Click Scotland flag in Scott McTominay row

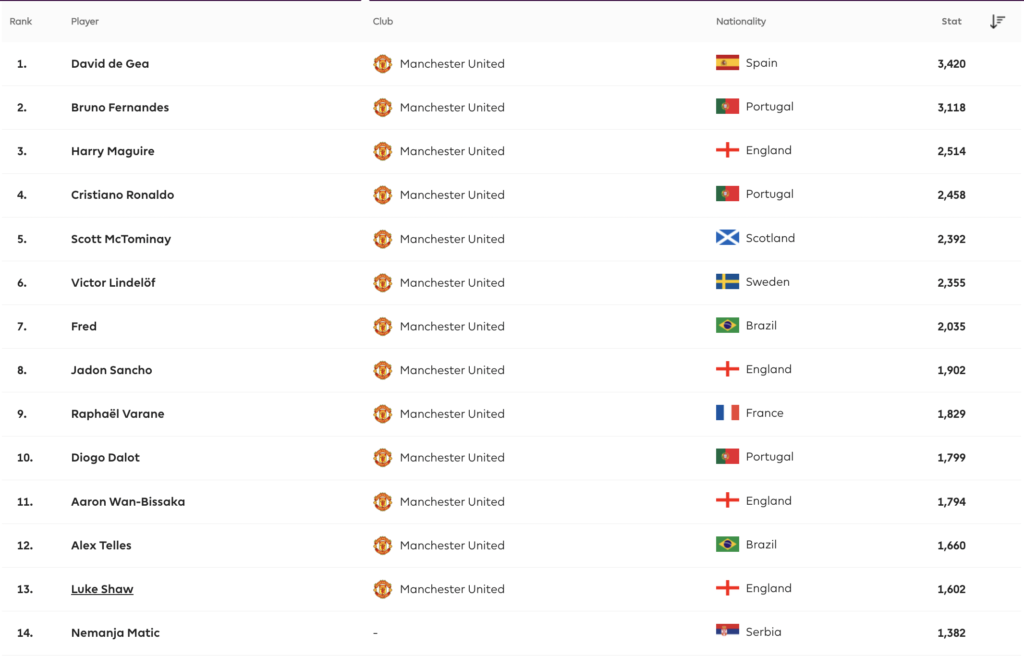point(727,238)
